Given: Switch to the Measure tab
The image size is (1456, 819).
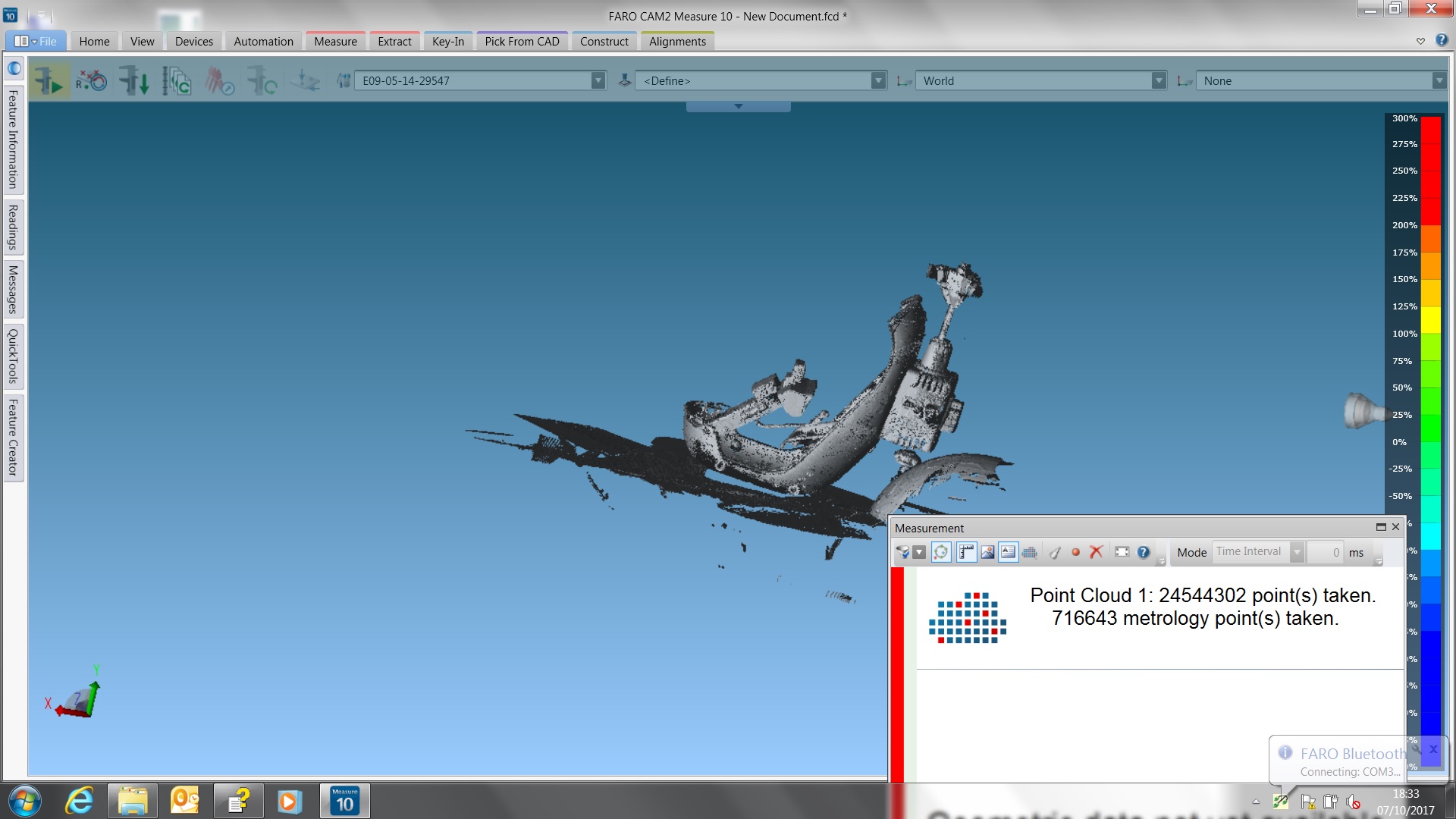Looking at the screenshot, I should click(335, 41).
